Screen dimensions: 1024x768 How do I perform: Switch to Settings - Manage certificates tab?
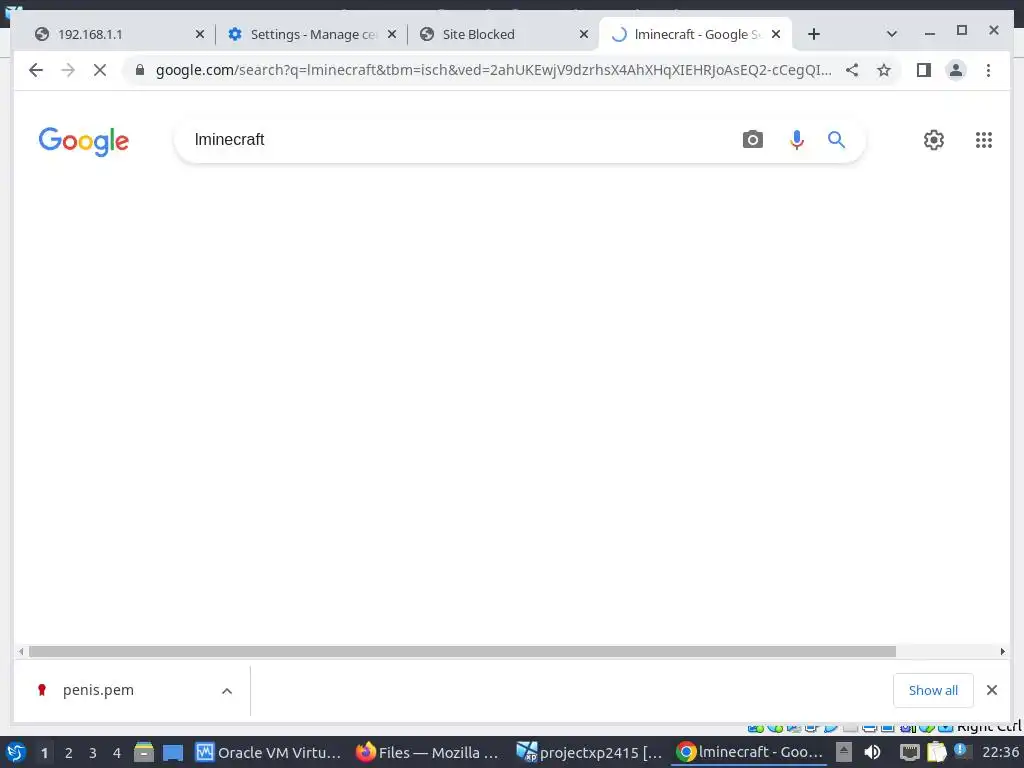pos(312,34)
